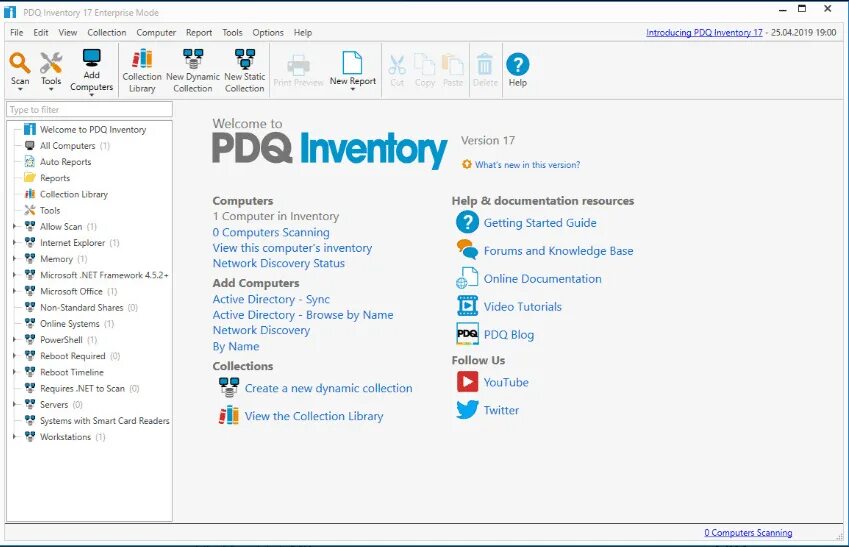Select Non-Standard Shares collection
Viewport: 849px width, 547px height.
pos(81,307)
